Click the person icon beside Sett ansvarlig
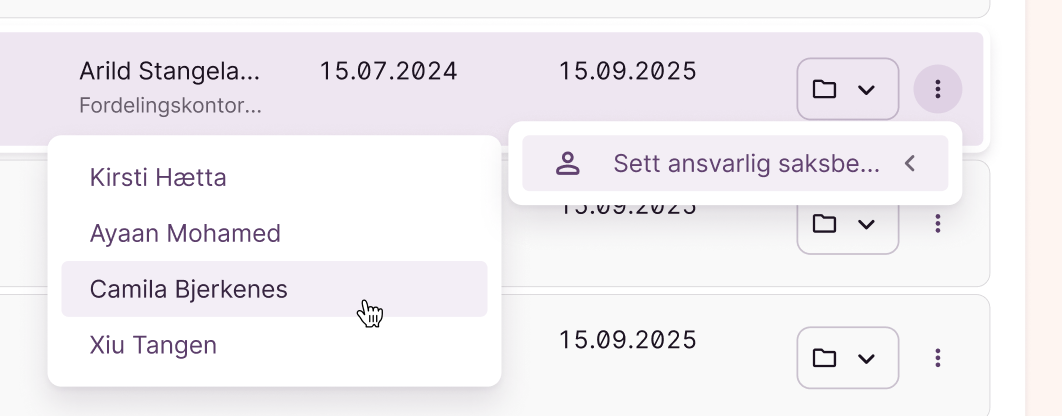 point(568,164)
